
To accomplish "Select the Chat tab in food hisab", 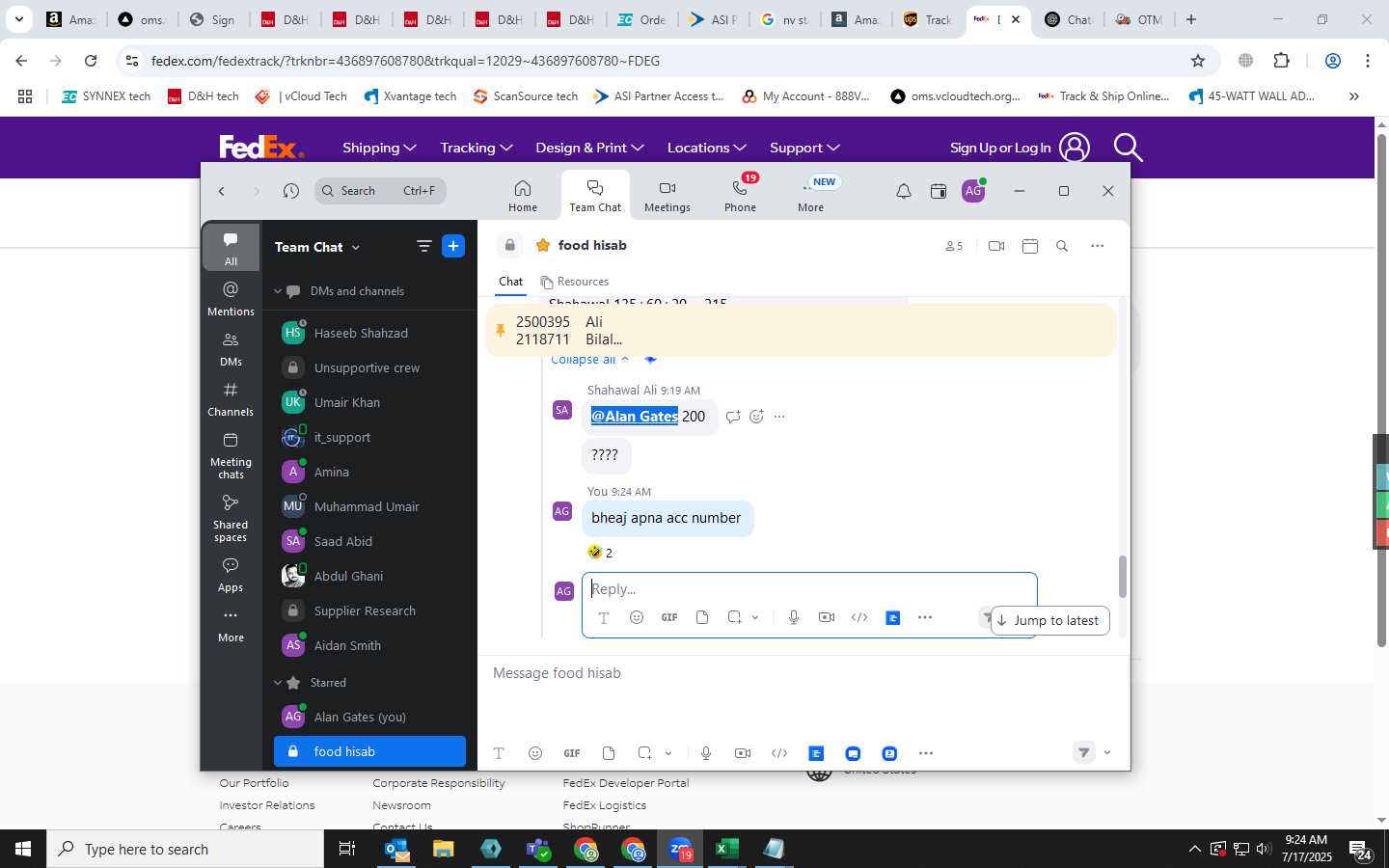I will pos(510,282).
